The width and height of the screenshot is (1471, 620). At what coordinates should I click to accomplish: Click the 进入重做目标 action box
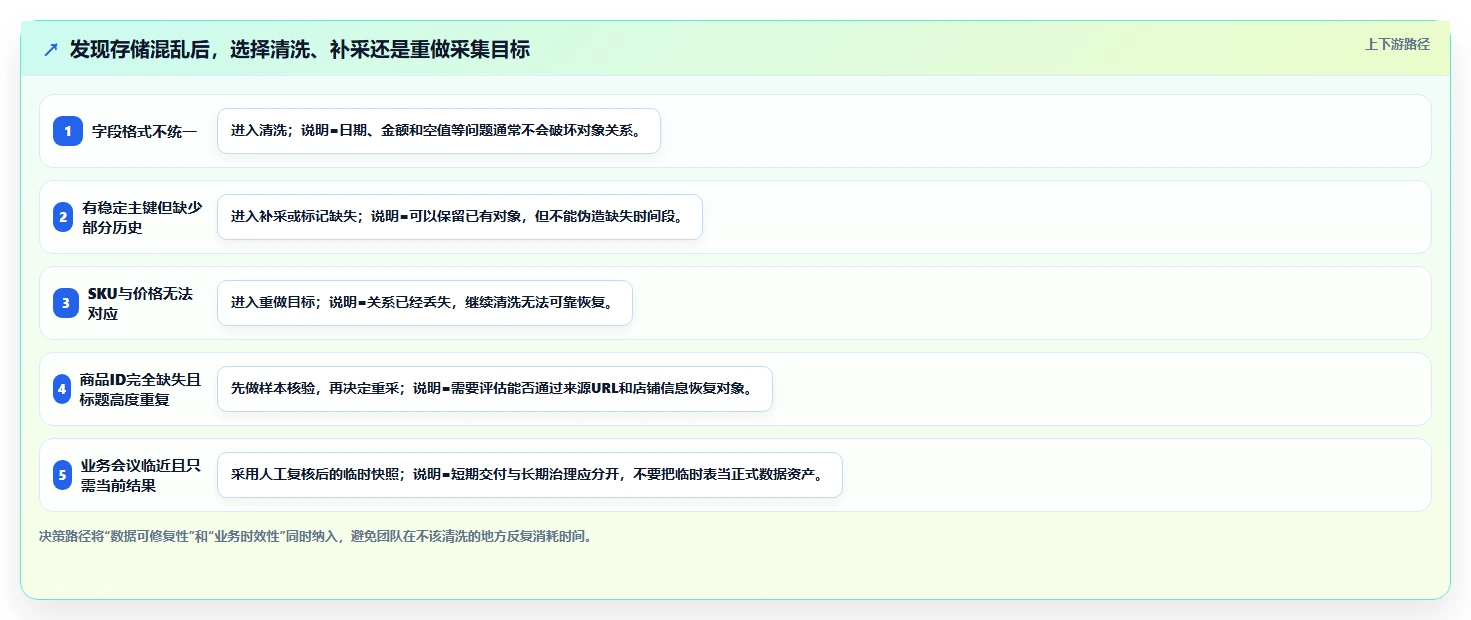point(425,303)
